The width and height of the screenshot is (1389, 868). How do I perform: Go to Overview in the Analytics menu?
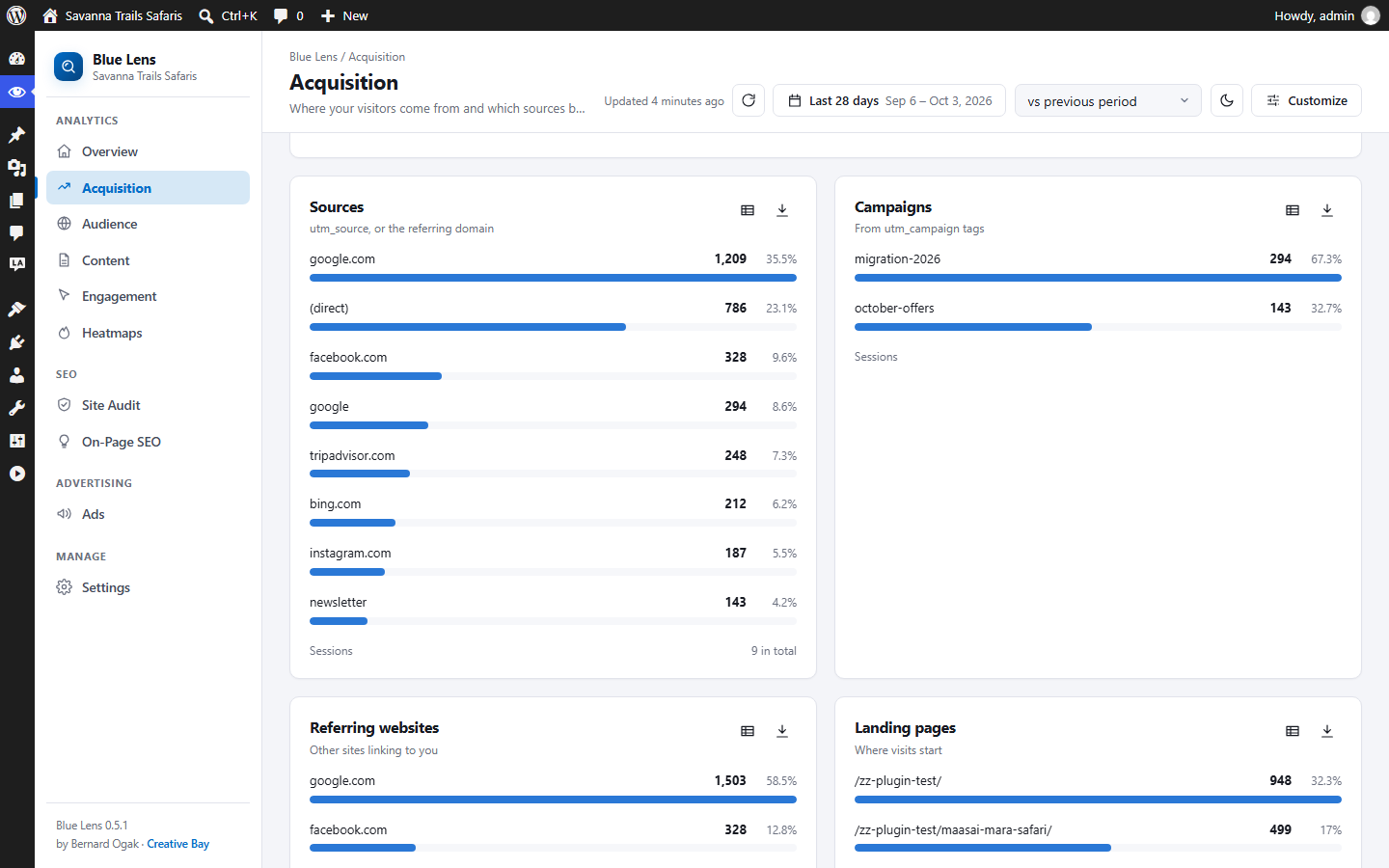coord(148,151)
